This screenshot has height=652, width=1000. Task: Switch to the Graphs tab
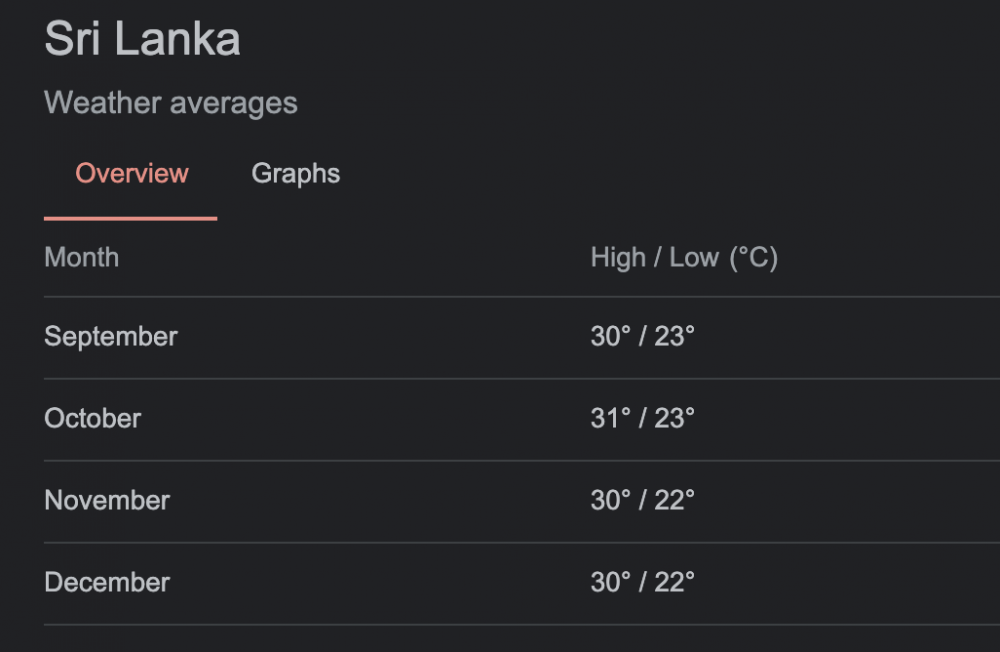[x=295, y=174]
